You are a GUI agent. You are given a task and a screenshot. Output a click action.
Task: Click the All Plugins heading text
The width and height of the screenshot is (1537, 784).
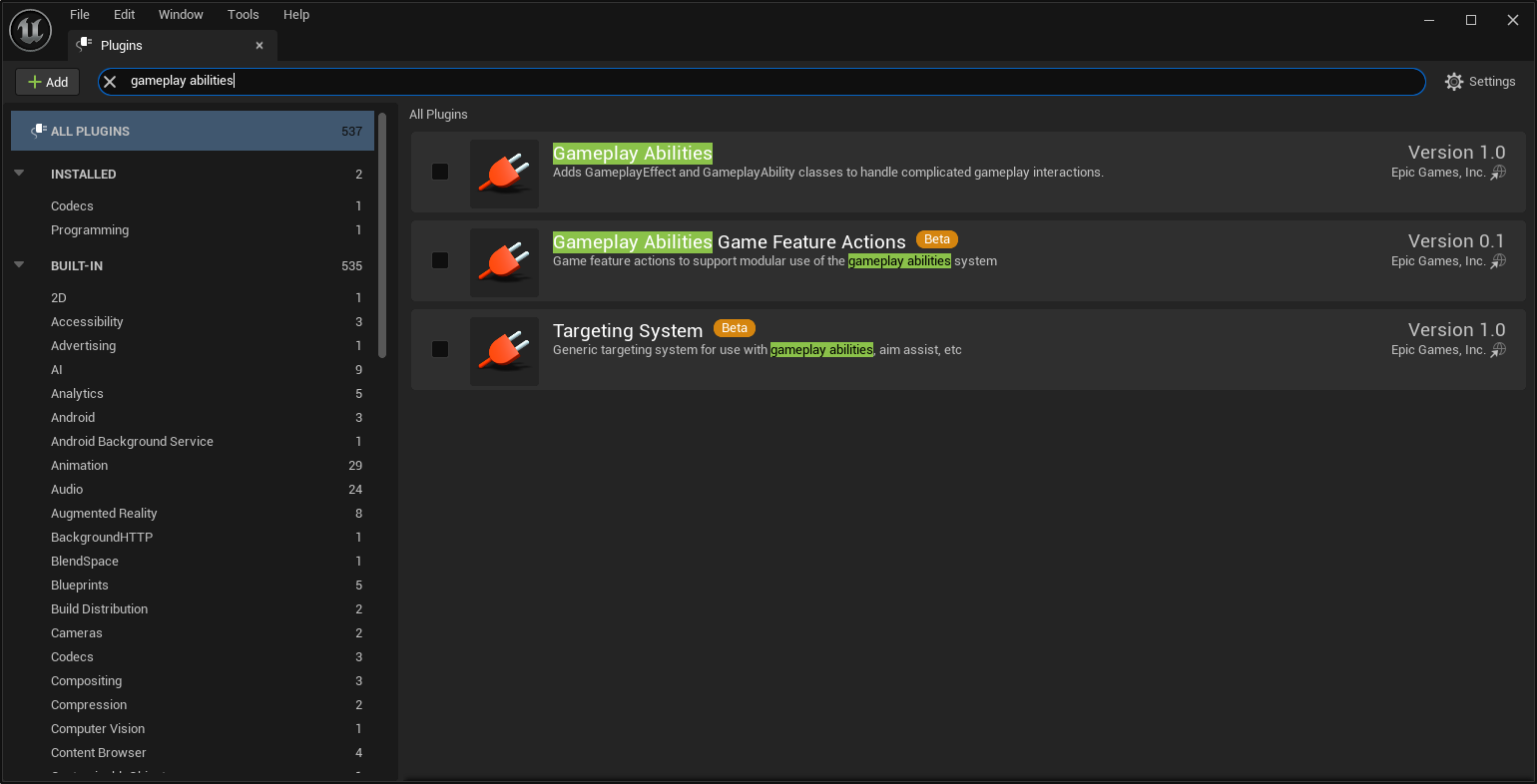click(x=438, y=114)
